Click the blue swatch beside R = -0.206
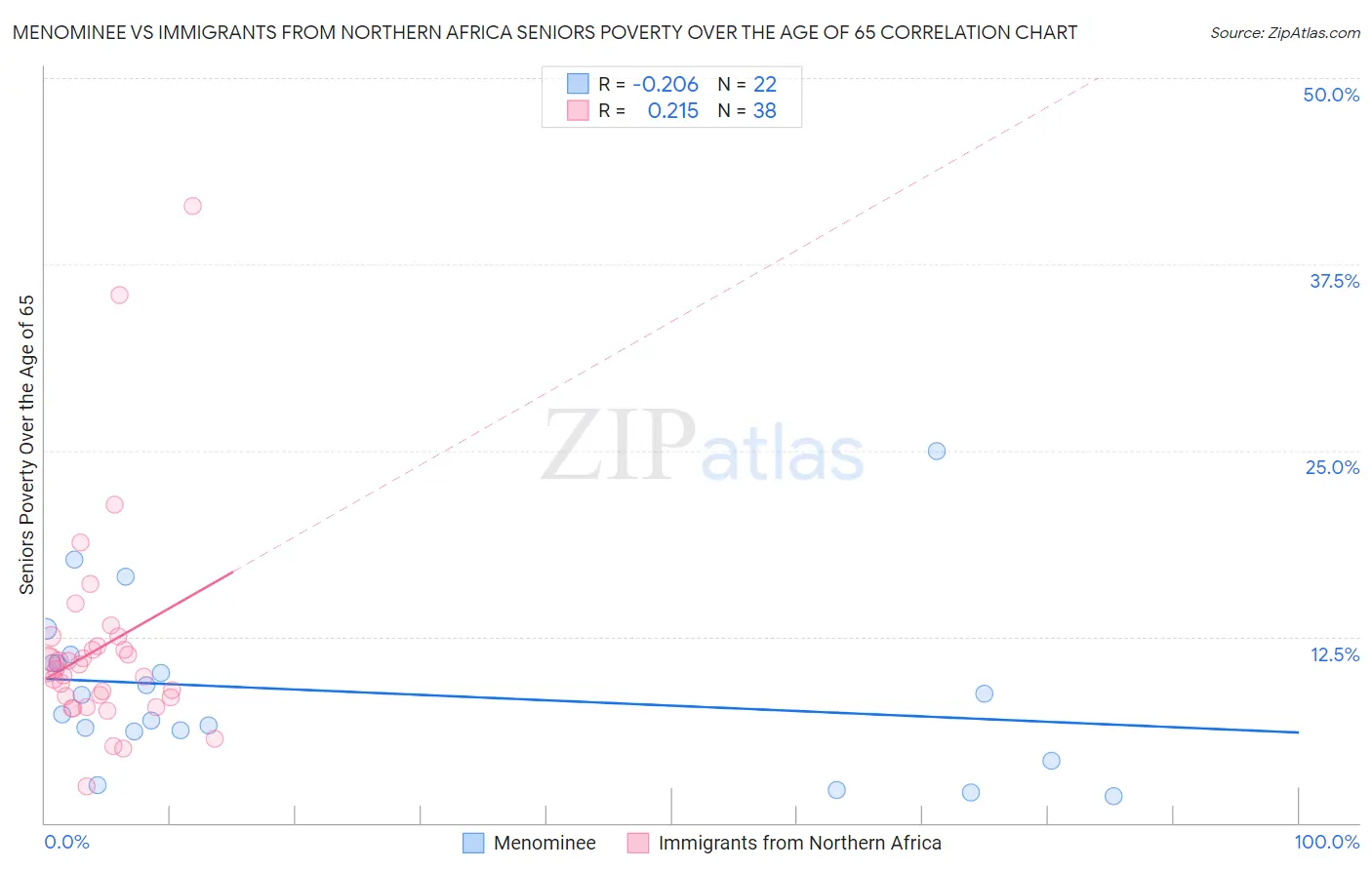1372x870 pixels. pos(578,84)
